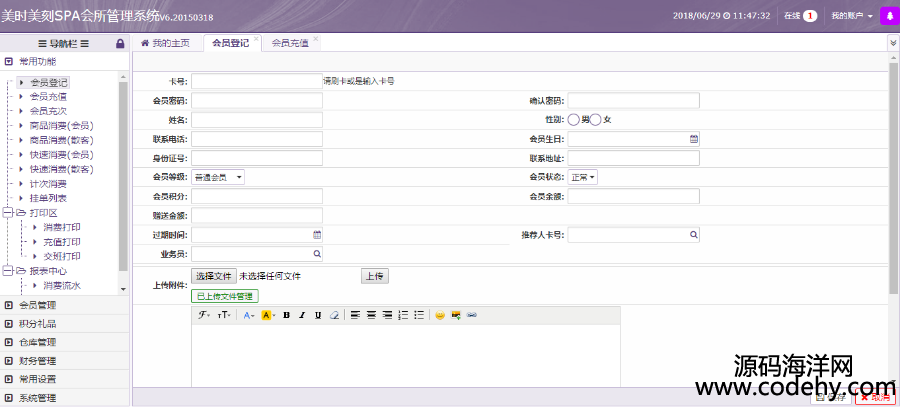Click the lock icon in navigation header
900x407 pixels.
[121, 44]
